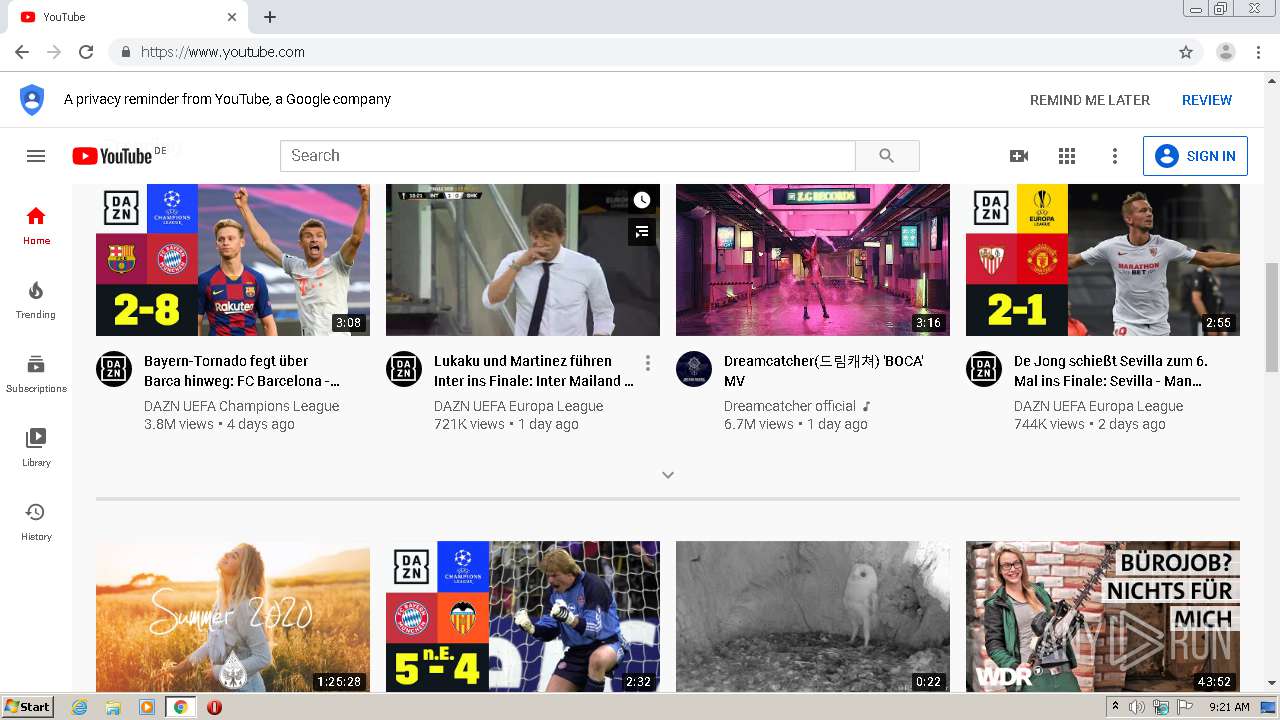Image resolution: width=1280 pixels, height=720 pixels.
Task: Open Trending in the sidebar
Action: (36, 300)
